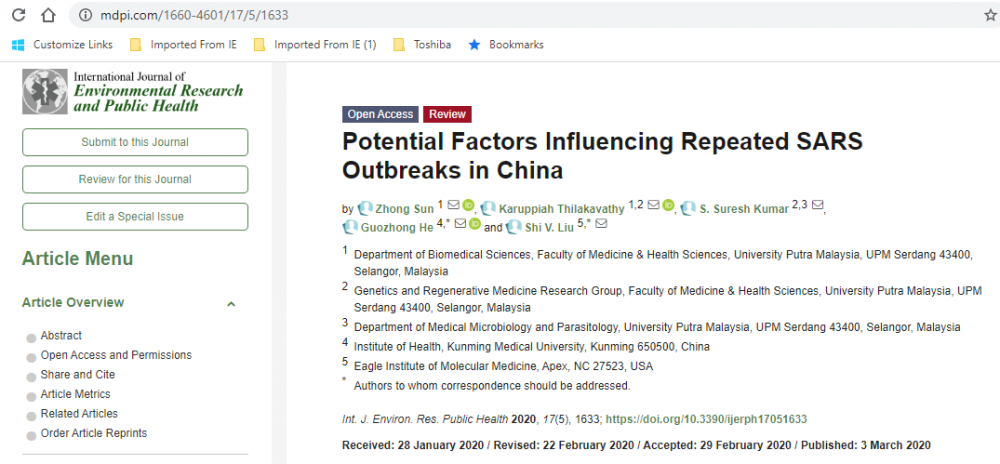Click the journal logo image

(132, 91)
